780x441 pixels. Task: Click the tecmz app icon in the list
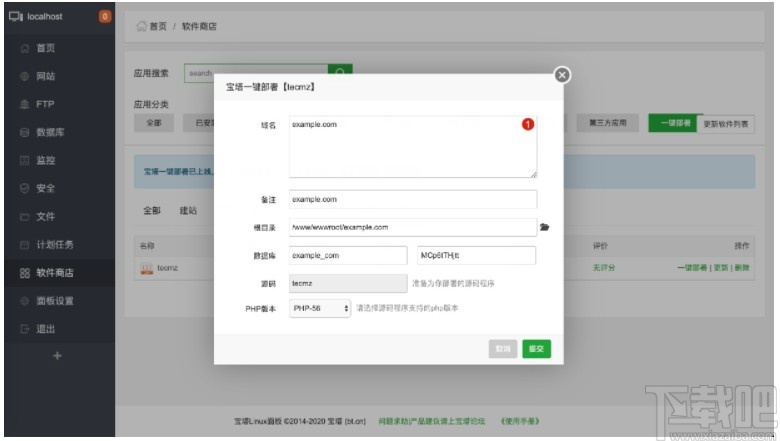tap(146, 268)
